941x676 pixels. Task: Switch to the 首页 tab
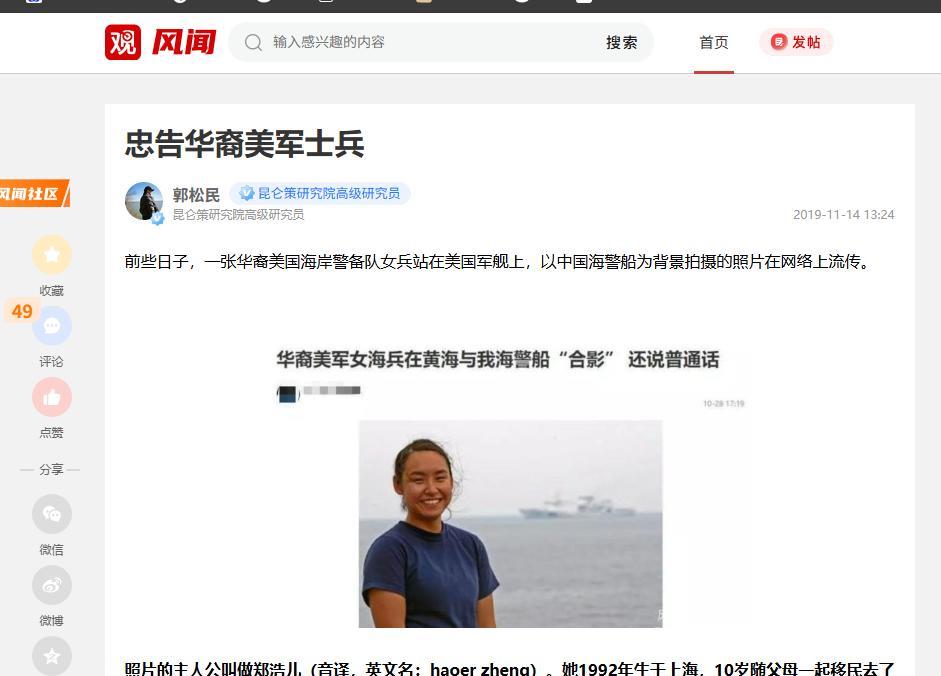[714, 43]
